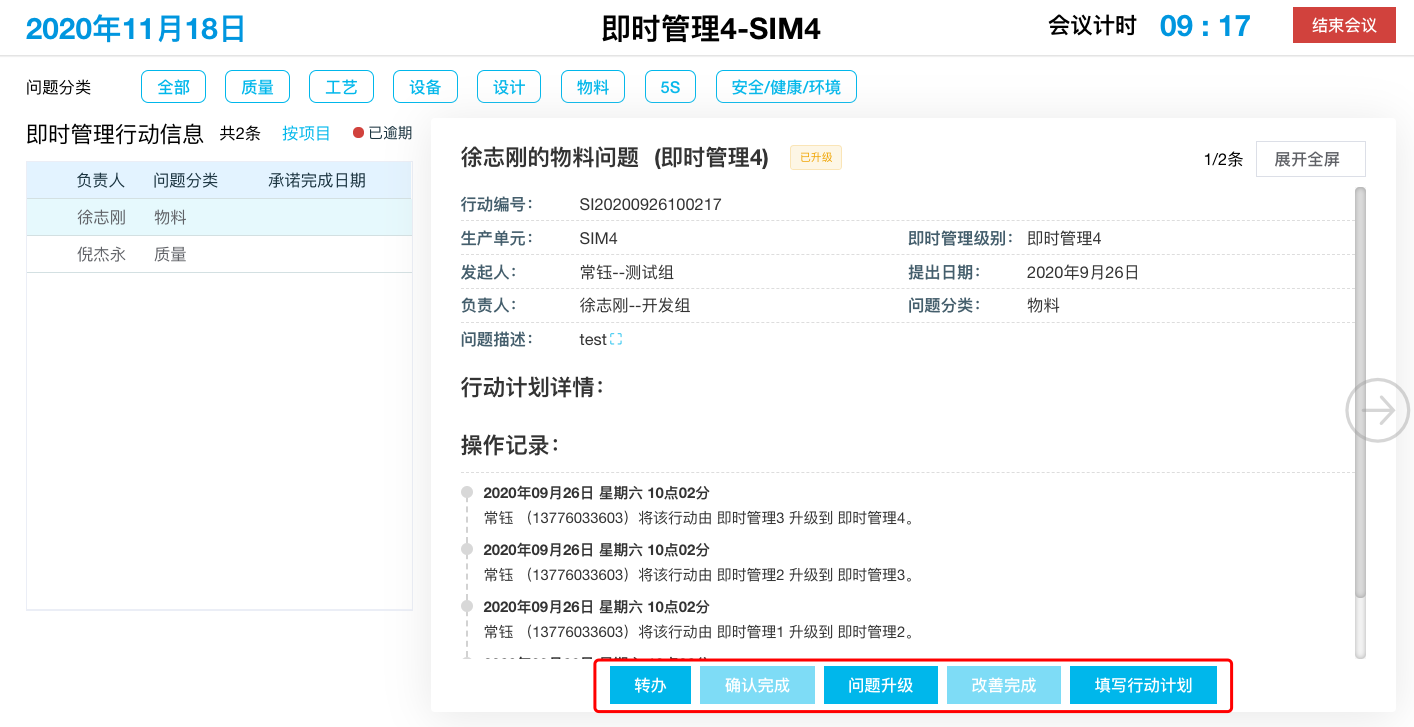
Task: Filter by 安全/健康/环境 category
Action: click(x=786, y=87)
